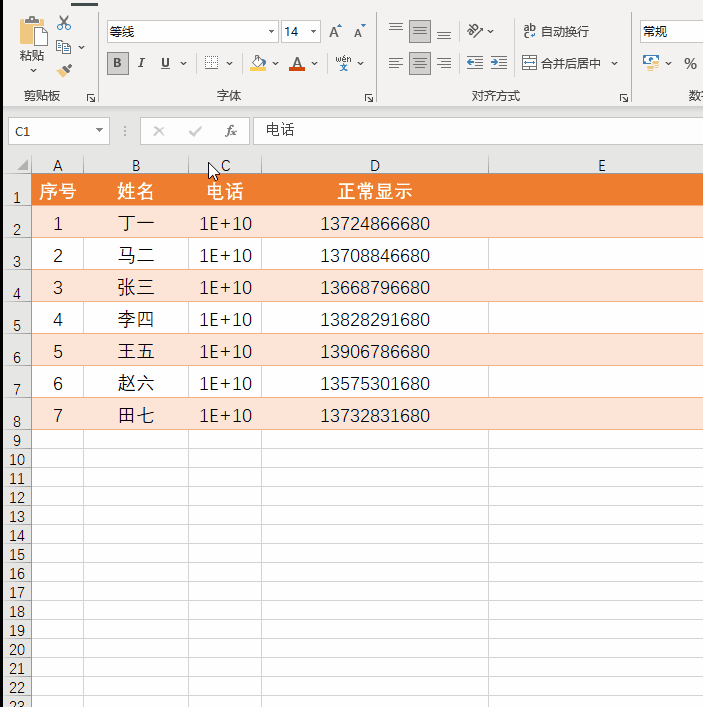
Task: Open the font size 14 dropdown
Action: pos(313,32)
